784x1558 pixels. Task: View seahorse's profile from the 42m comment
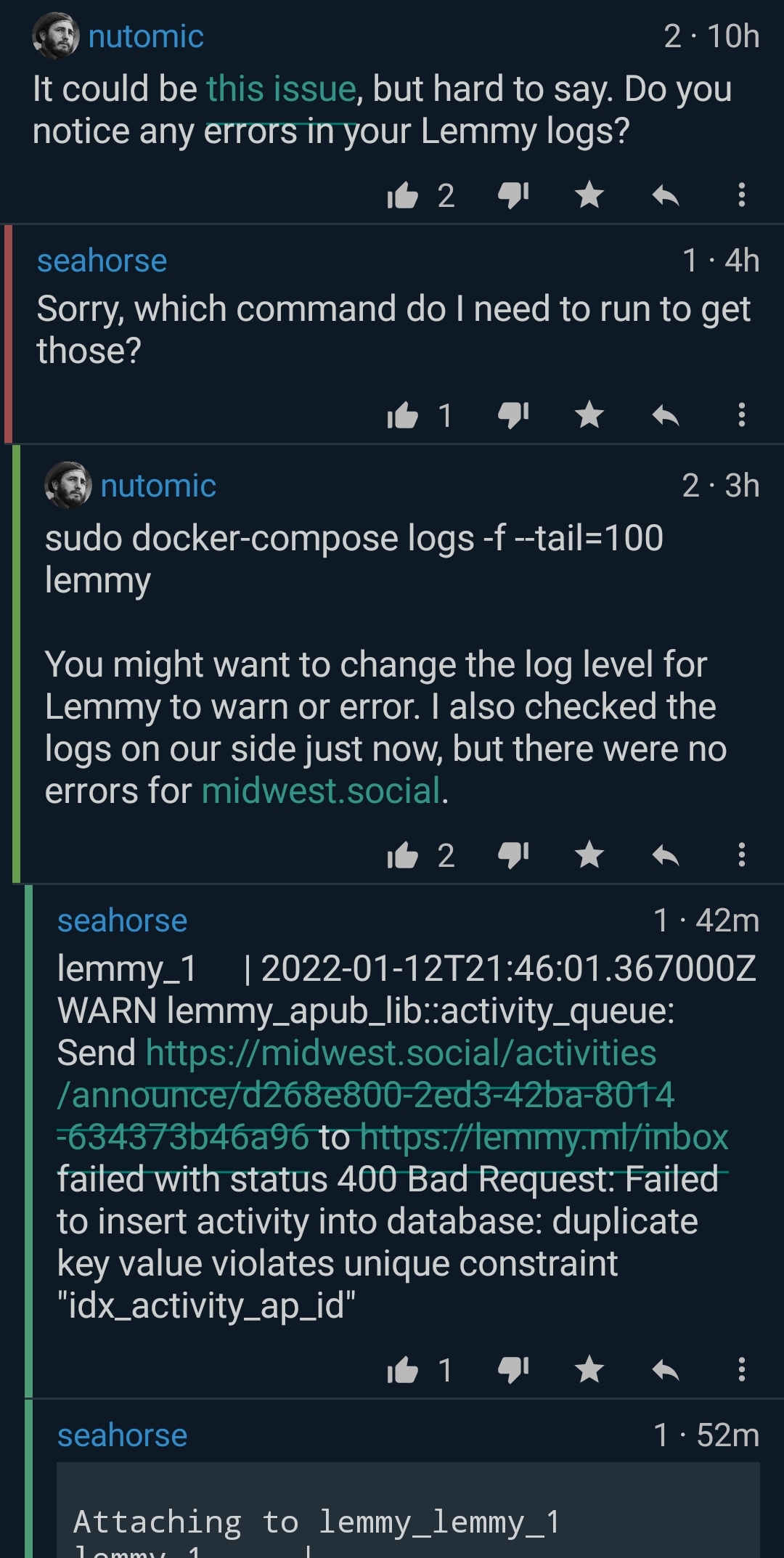pos(122,921)
